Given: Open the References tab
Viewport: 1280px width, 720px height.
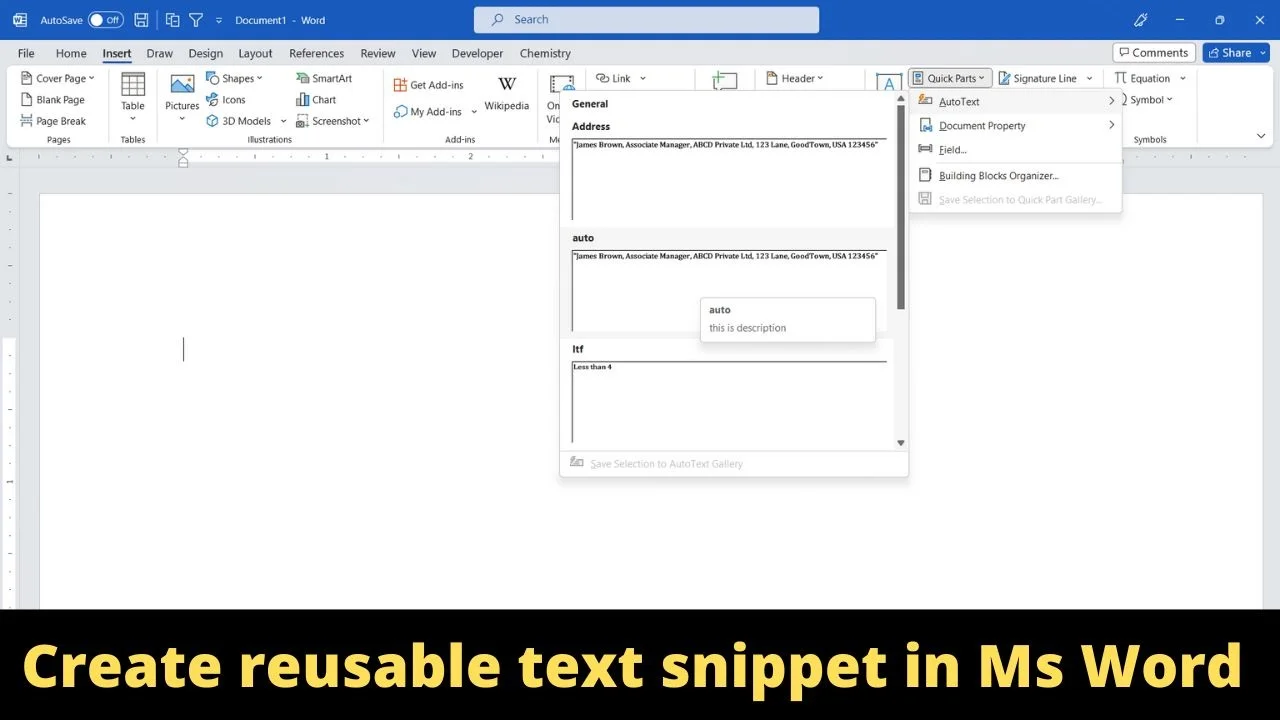Looking at the screenshot, I should (316, 54).
